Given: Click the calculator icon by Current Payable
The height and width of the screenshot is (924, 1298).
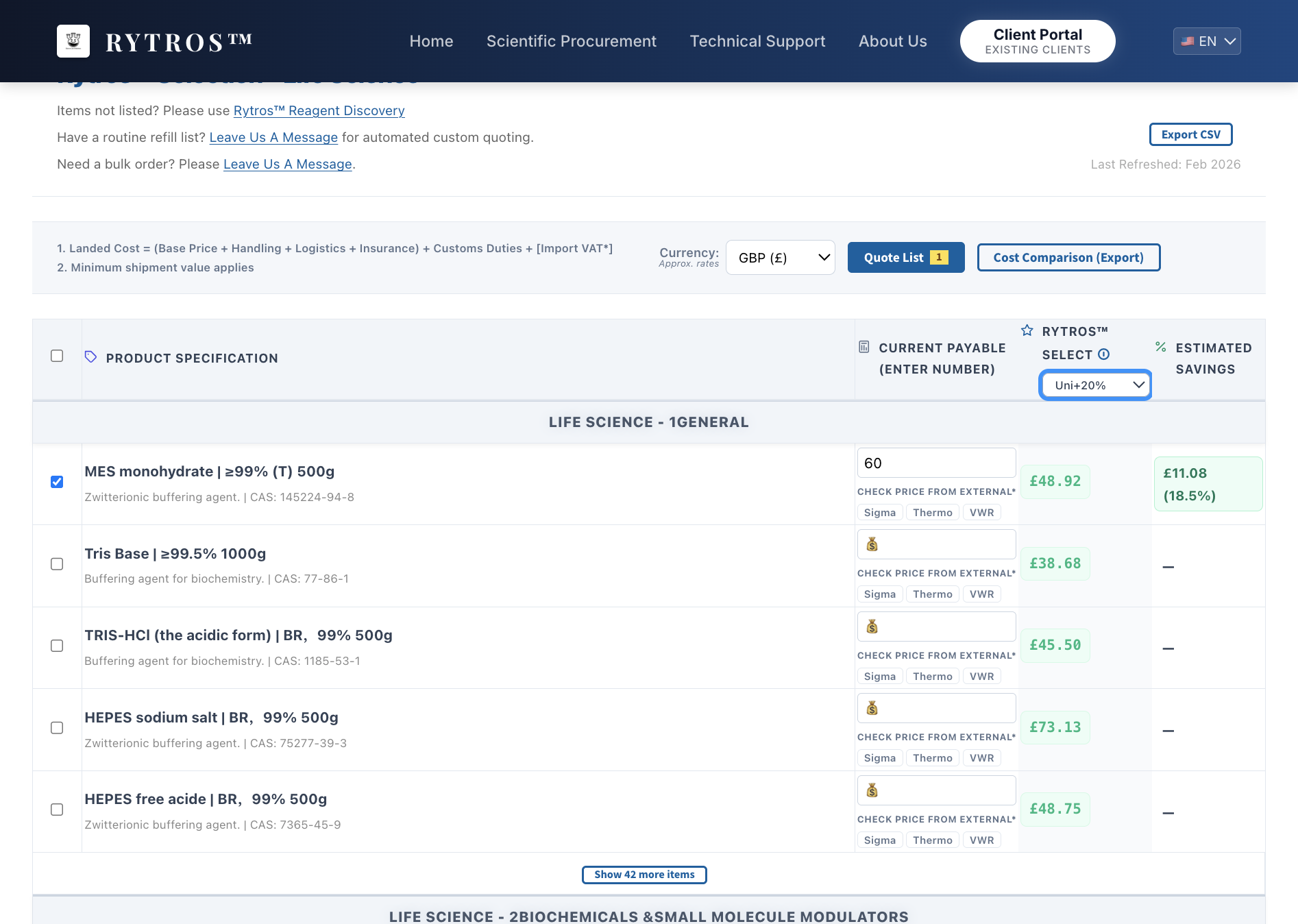Looking at the screenshot, I should point(864,347).
